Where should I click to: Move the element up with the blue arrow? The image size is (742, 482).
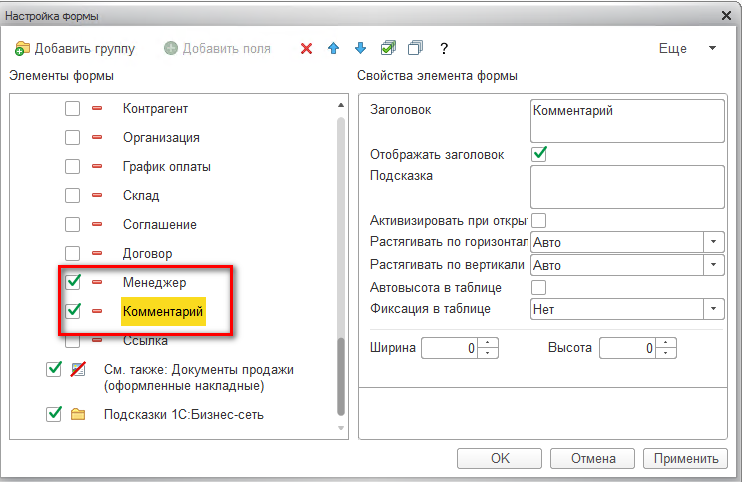[x=333, y=48]
